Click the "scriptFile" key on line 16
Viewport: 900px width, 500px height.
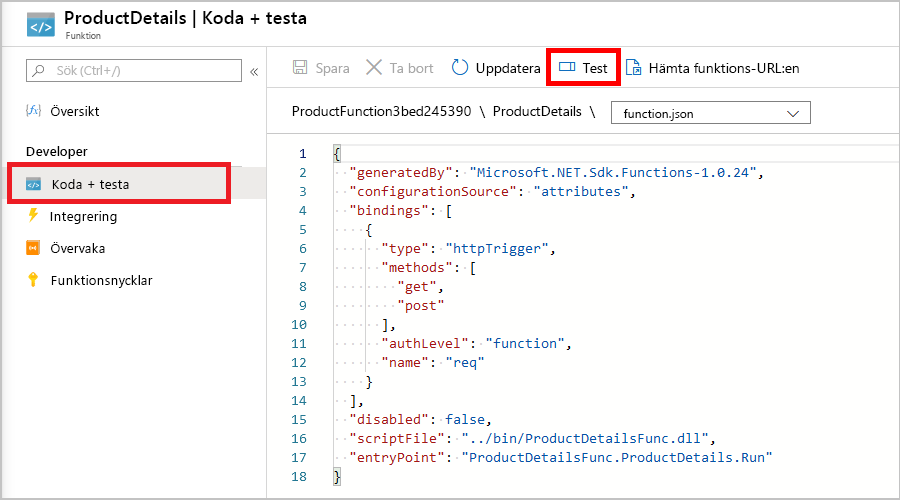397,438
